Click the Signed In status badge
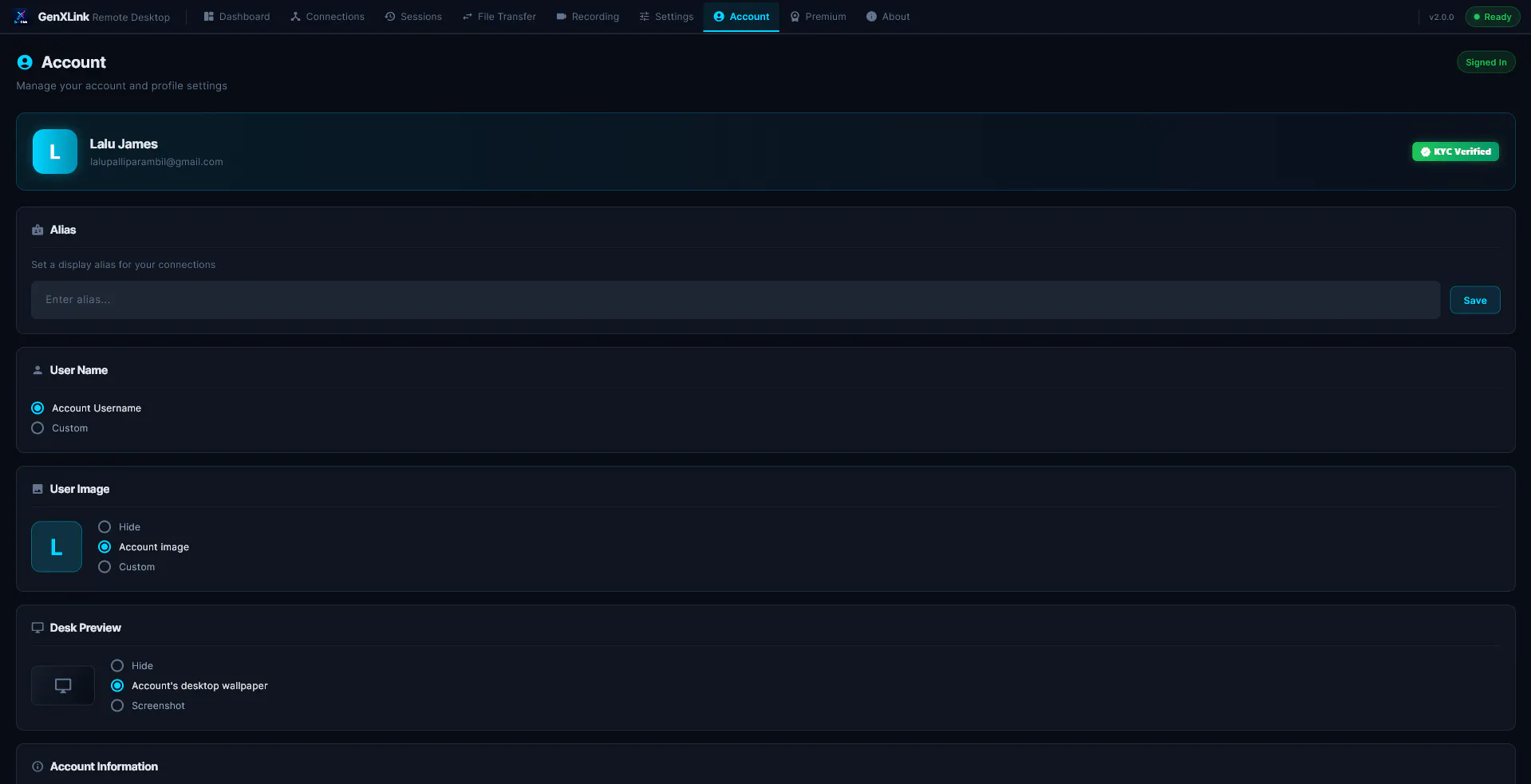Image resolution: width=1531 pixels, height=784 pixels. click(x=1486, y=62)
